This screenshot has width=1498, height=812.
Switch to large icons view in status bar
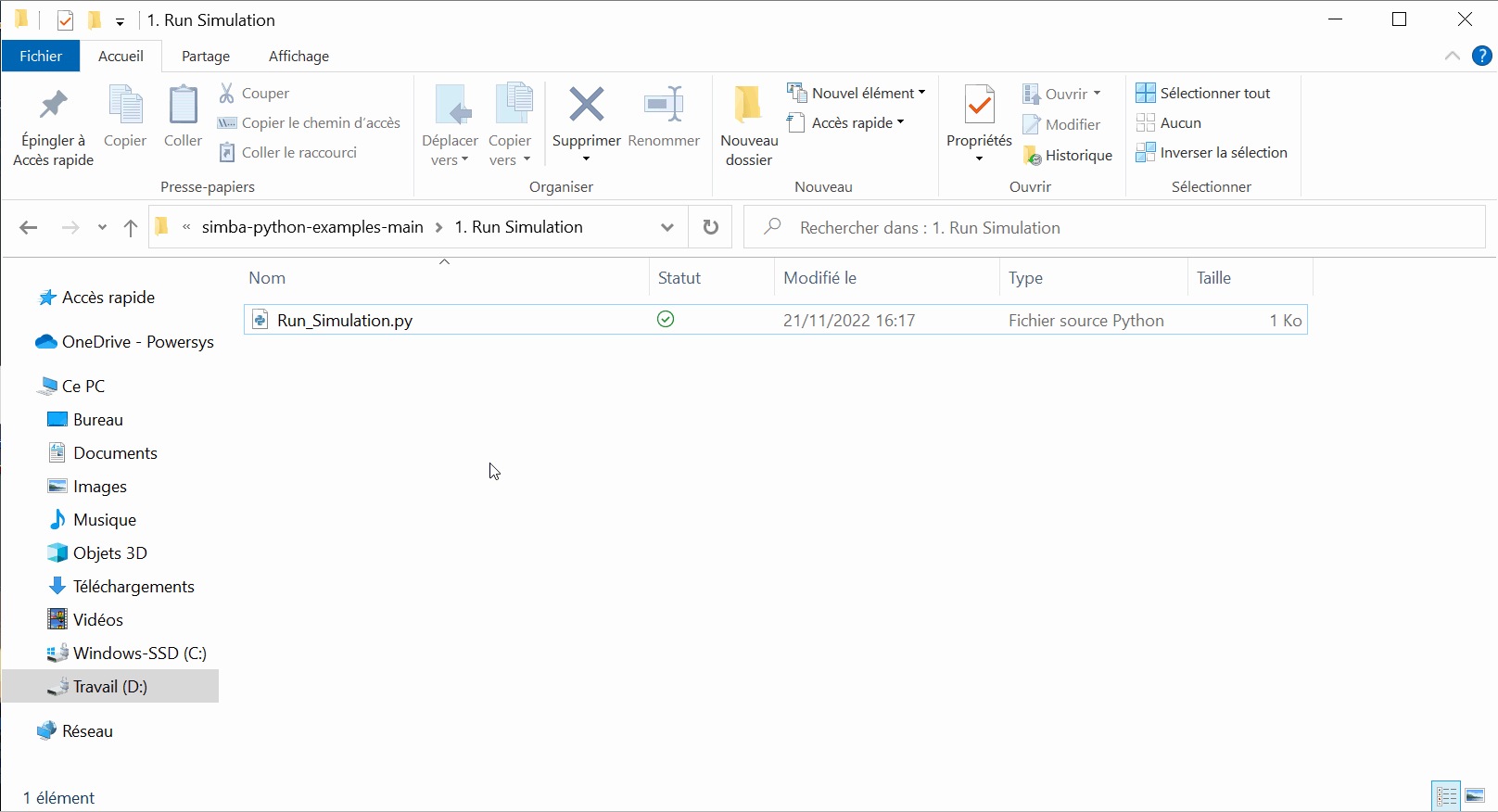1475,796
